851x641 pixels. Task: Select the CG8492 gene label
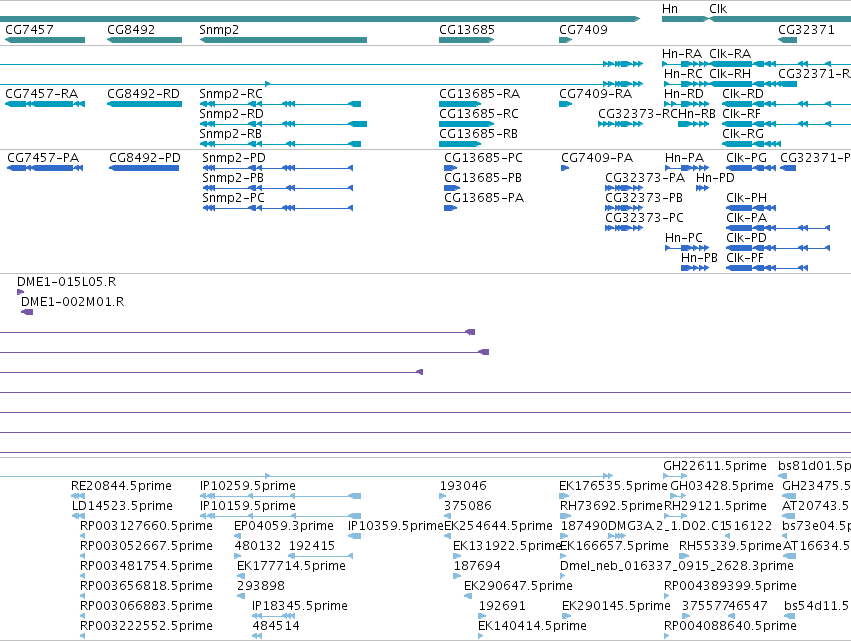(x=131, y=30)
